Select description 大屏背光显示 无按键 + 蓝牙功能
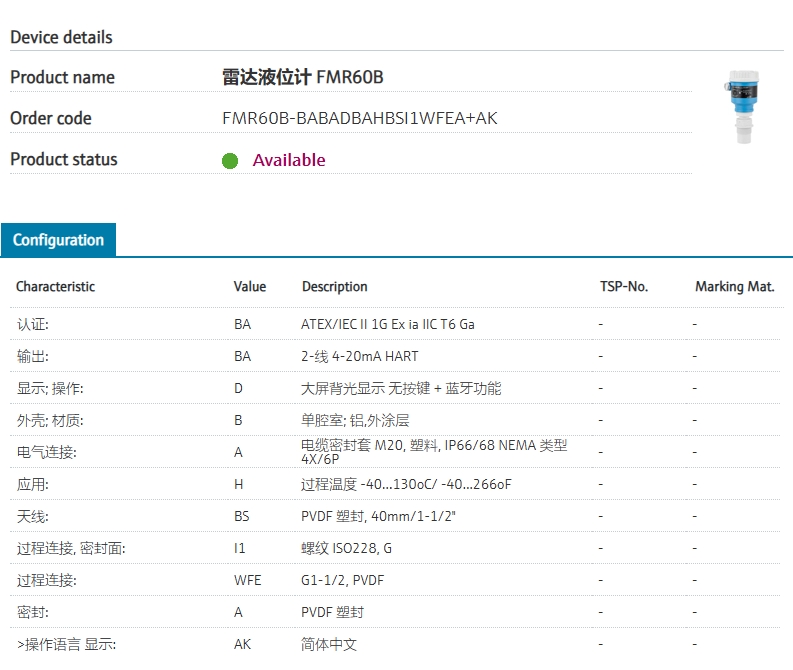 tap(401, 388)
